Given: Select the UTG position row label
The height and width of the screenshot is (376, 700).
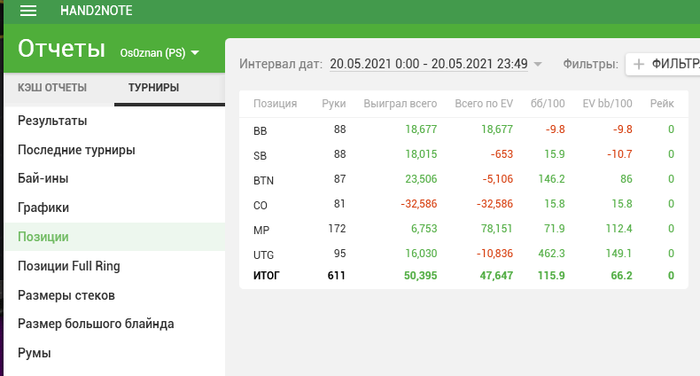Looking at the screenshot, I should [x=263, y=255].
